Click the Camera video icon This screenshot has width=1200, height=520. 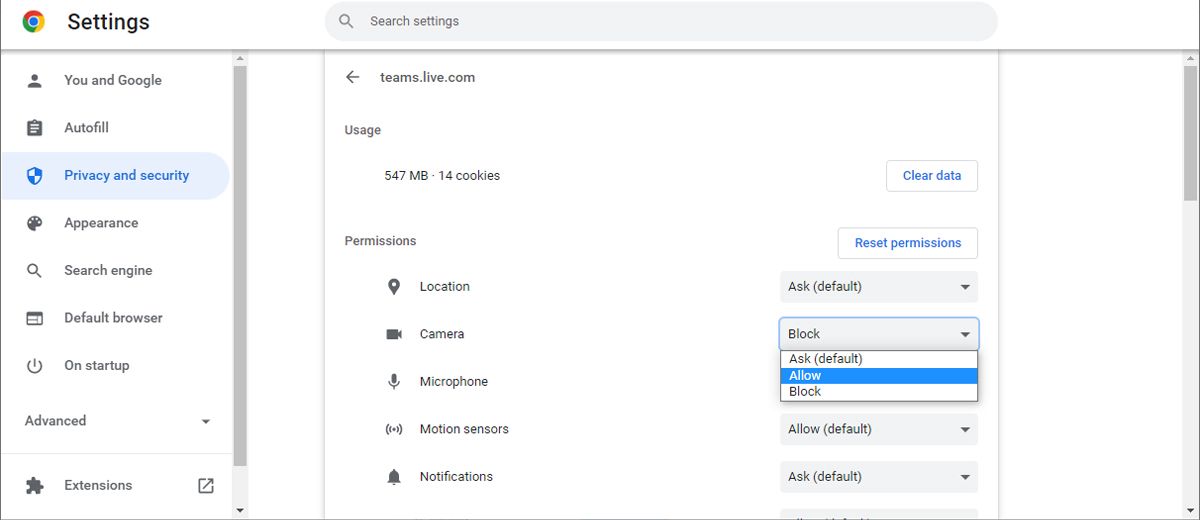394,334
